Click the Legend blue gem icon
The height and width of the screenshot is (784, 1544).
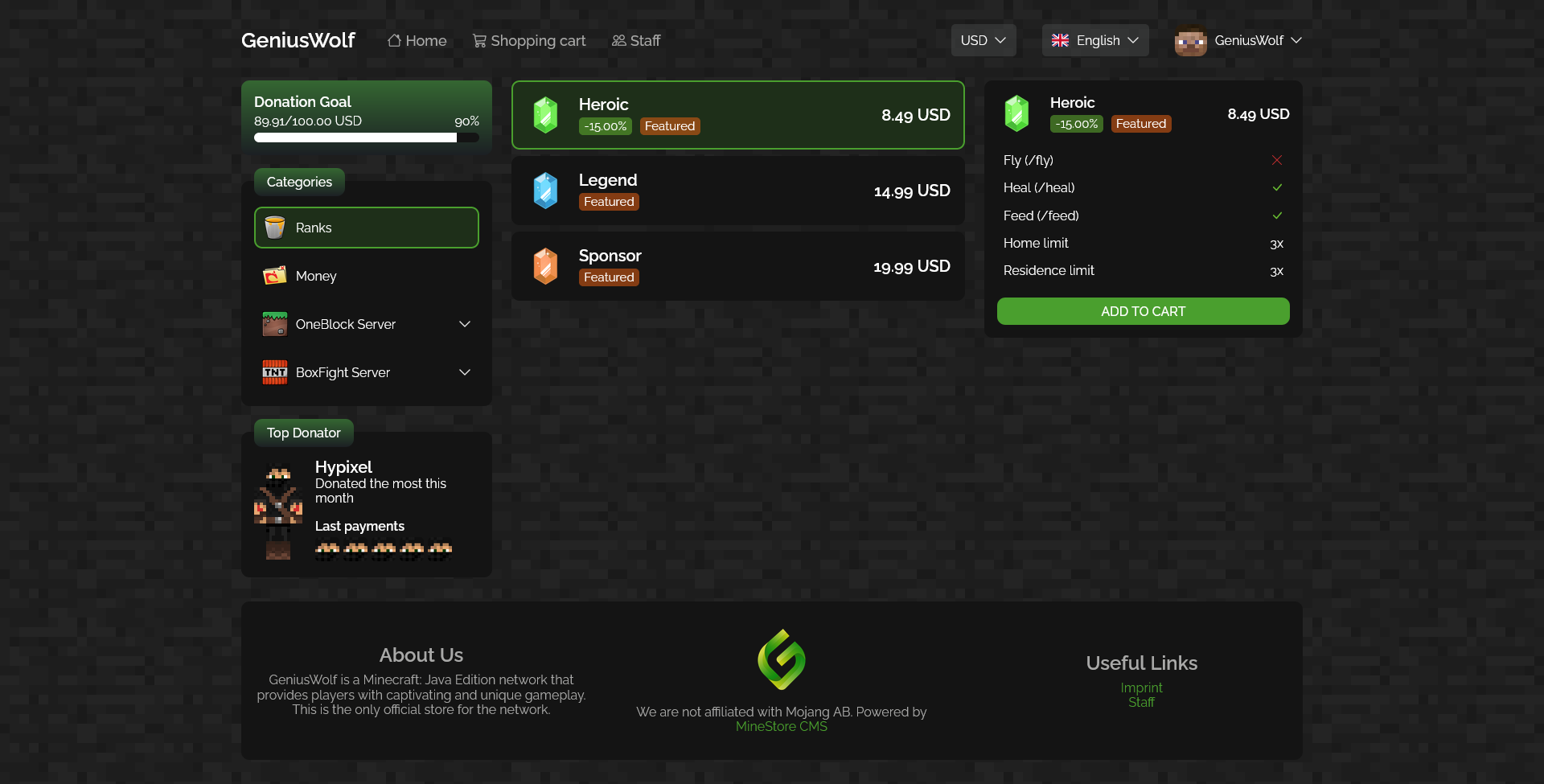coord(546,190)
